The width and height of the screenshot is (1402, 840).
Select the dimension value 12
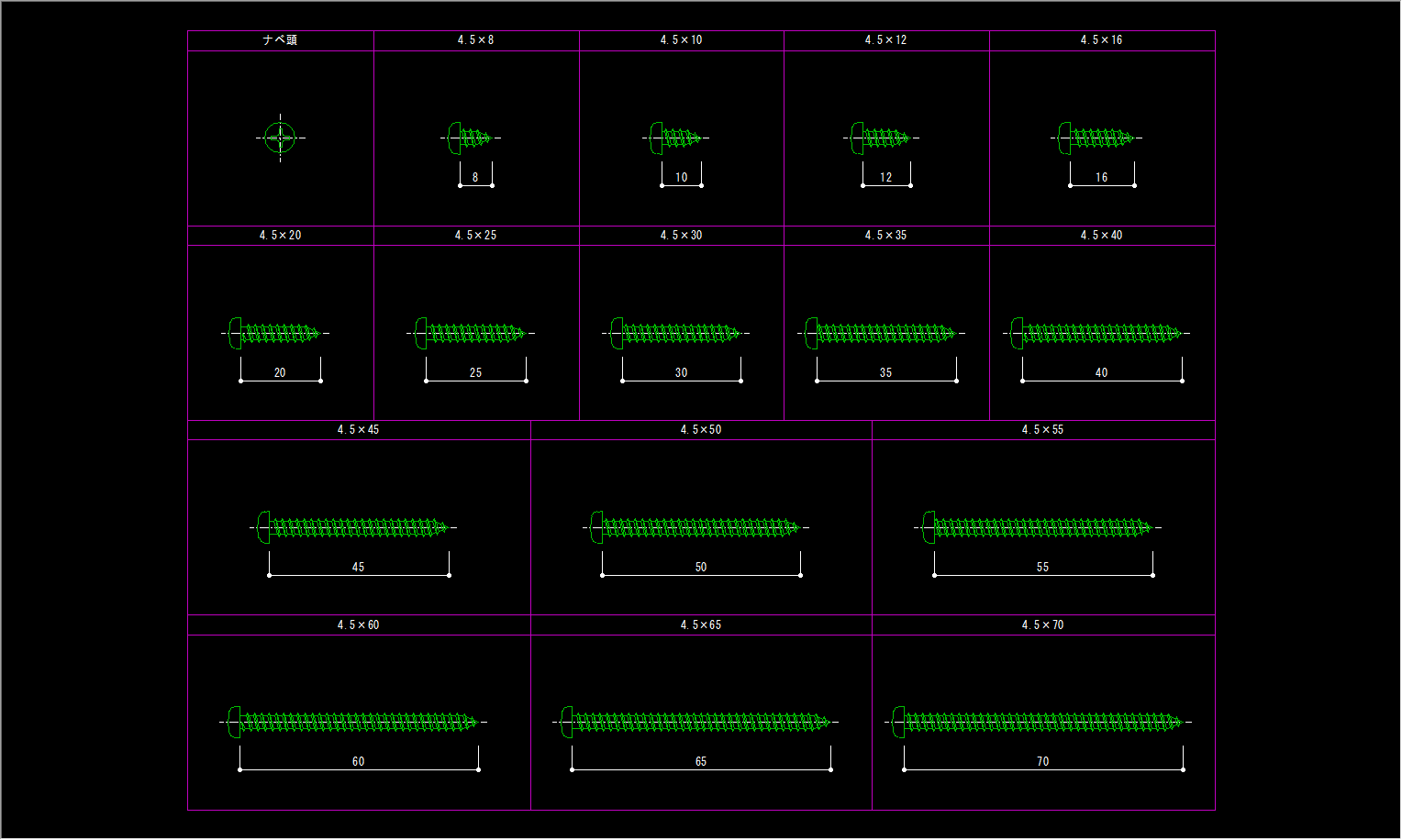tap(885, 178)
